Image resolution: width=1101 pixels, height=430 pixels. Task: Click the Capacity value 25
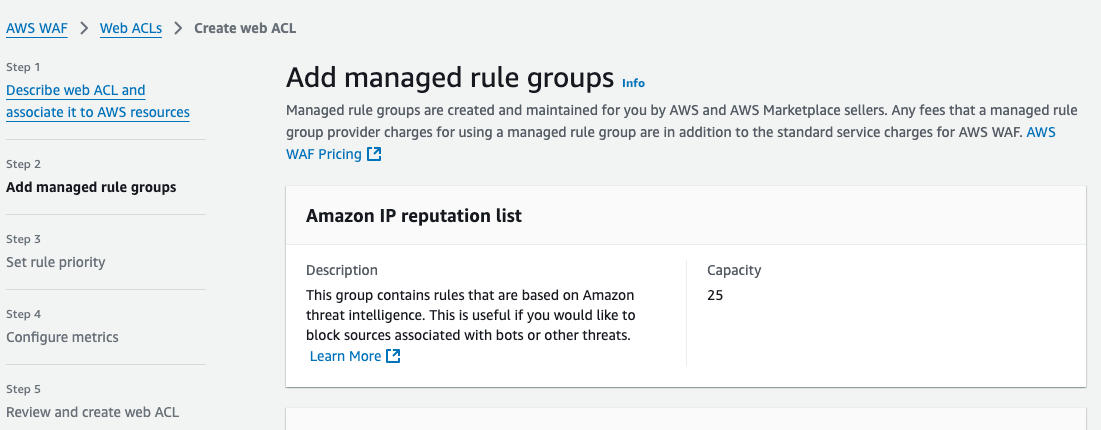pos(715,296)
